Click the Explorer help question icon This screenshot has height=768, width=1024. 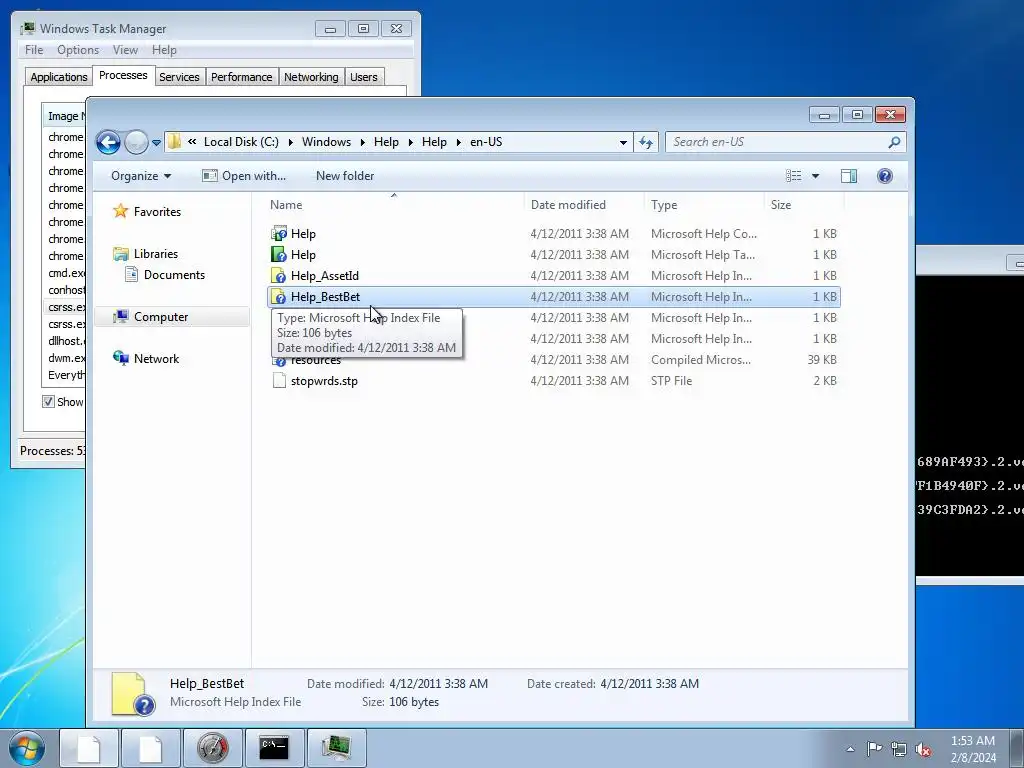(885, 176)
